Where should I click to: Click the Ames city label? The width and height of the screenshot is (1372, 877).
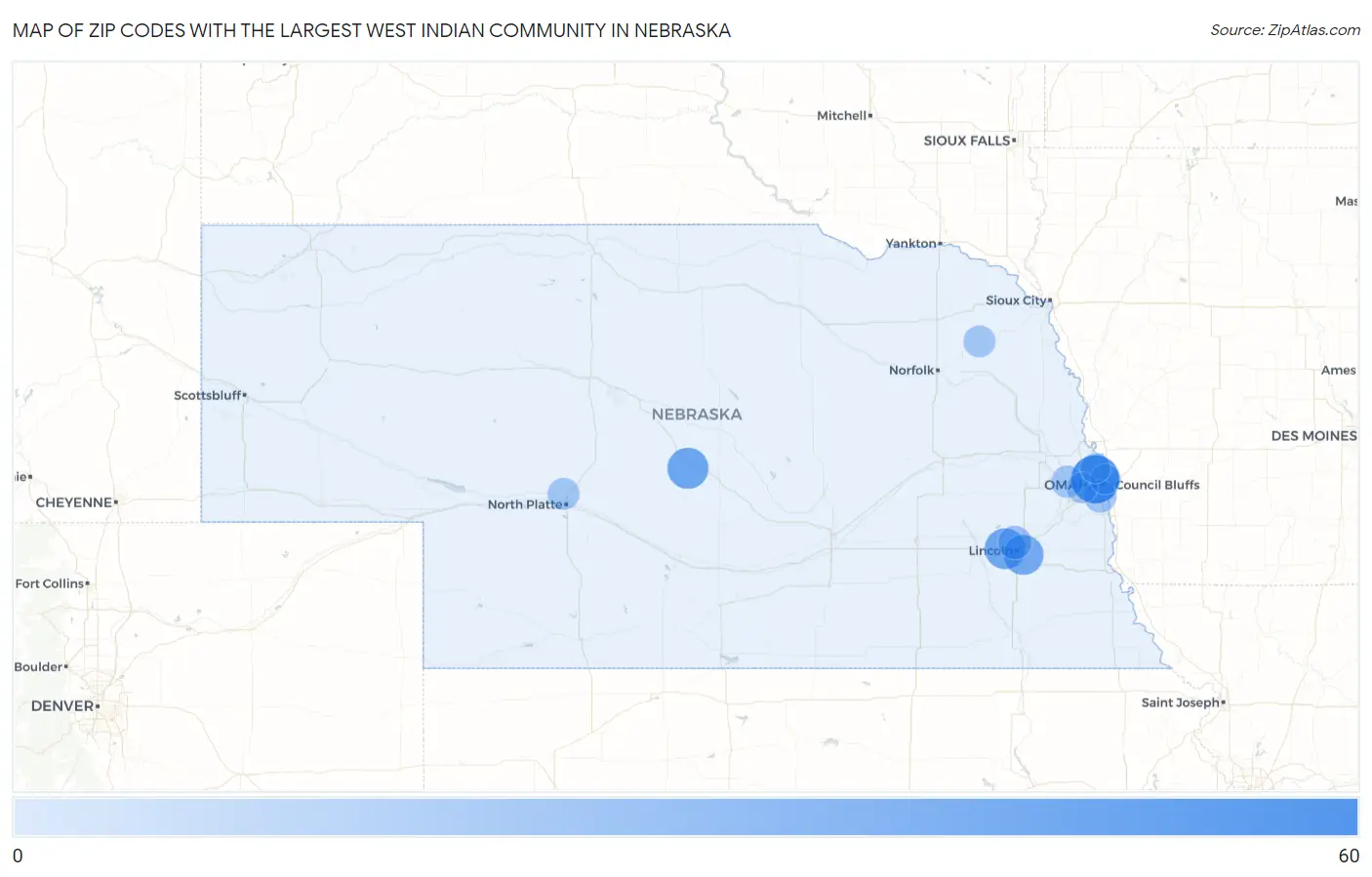(x=1339, y=370)
